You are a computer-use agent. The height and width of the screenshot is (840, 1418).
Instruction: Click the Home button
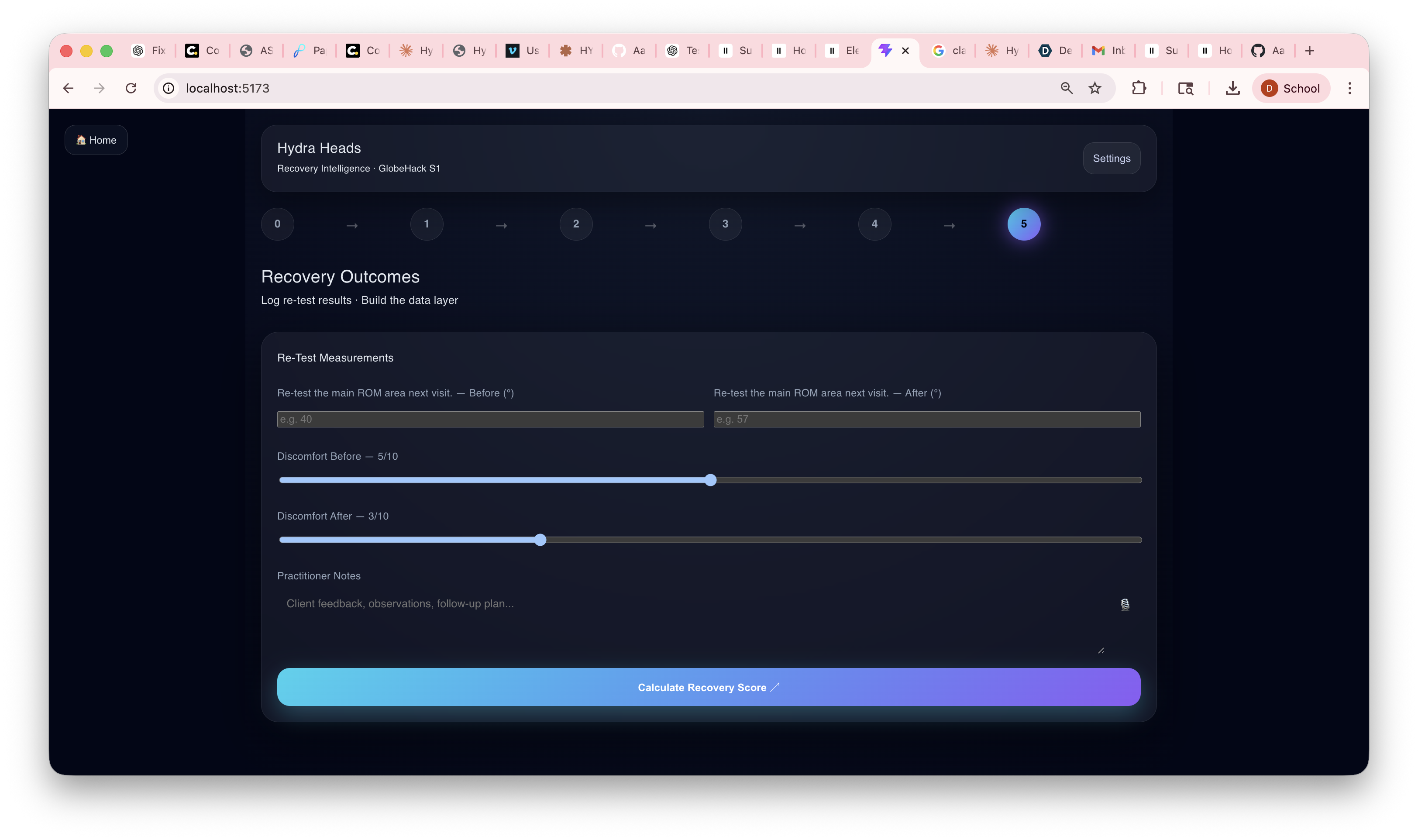96,140
